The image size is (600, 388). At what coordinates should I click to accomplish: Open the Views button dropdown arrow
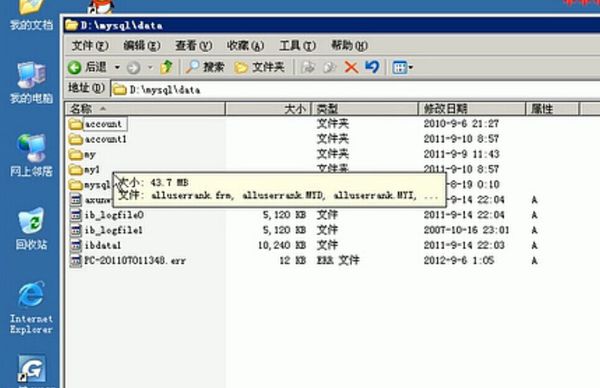(411, 68)
